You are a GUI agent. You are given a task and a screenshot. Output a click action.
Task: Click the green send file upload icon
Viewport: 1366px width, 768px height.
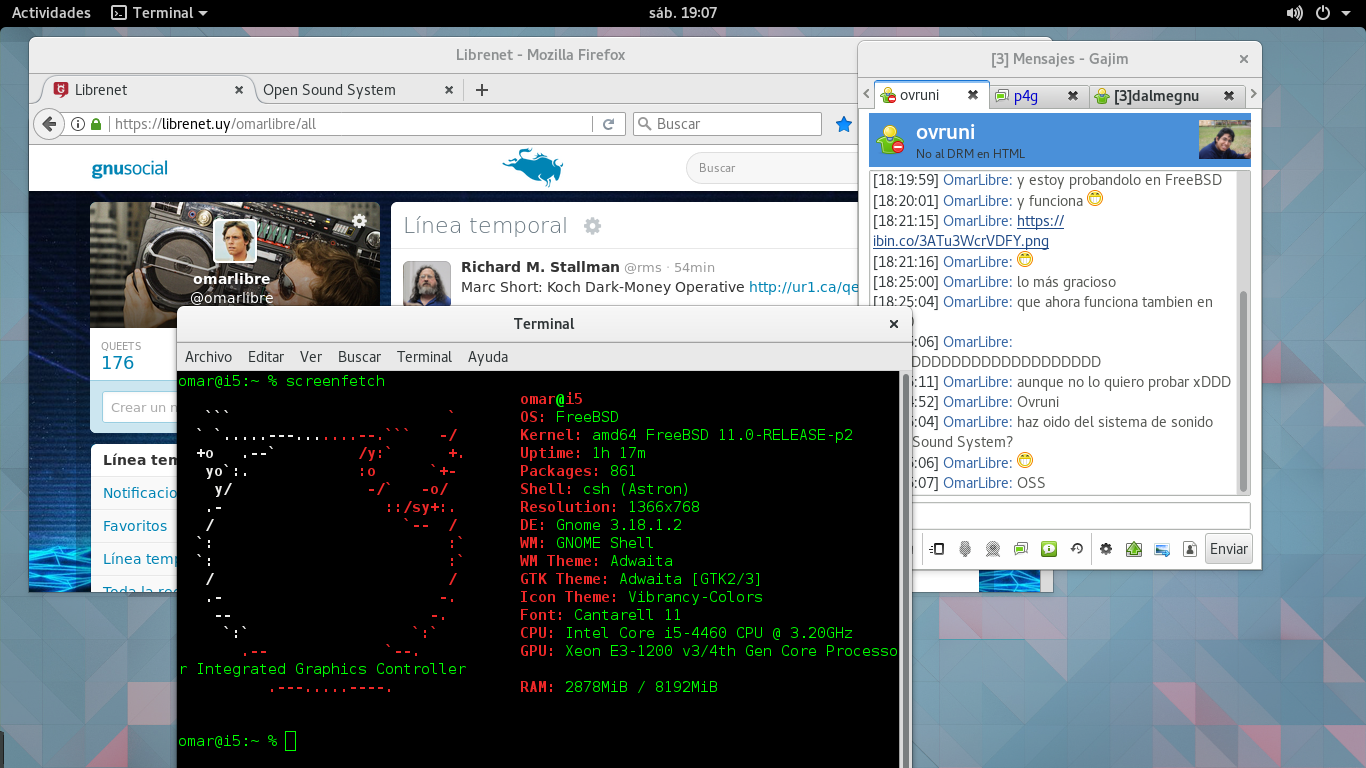[x=1134, y=549]
